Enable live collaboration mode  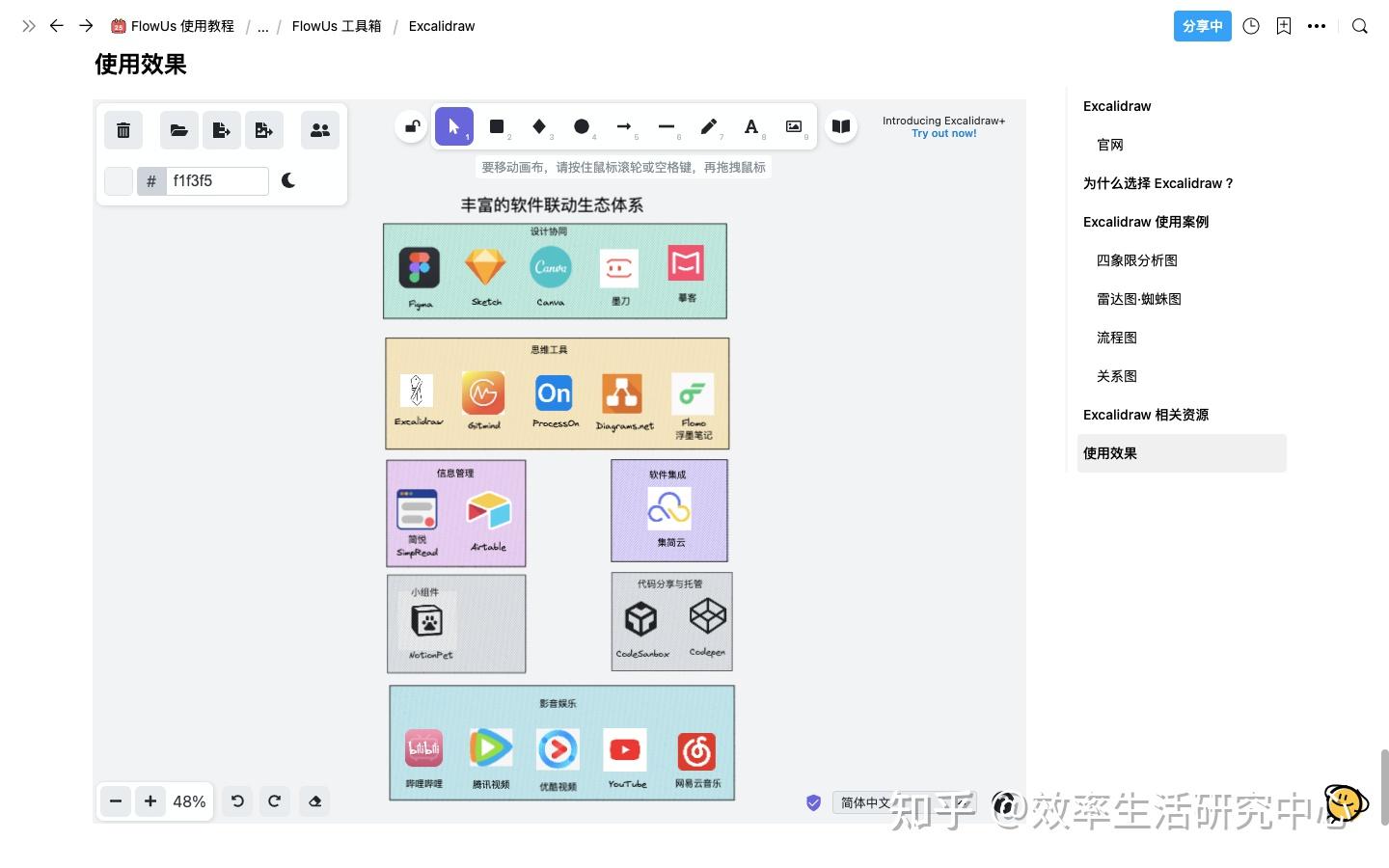pos(320,129)
